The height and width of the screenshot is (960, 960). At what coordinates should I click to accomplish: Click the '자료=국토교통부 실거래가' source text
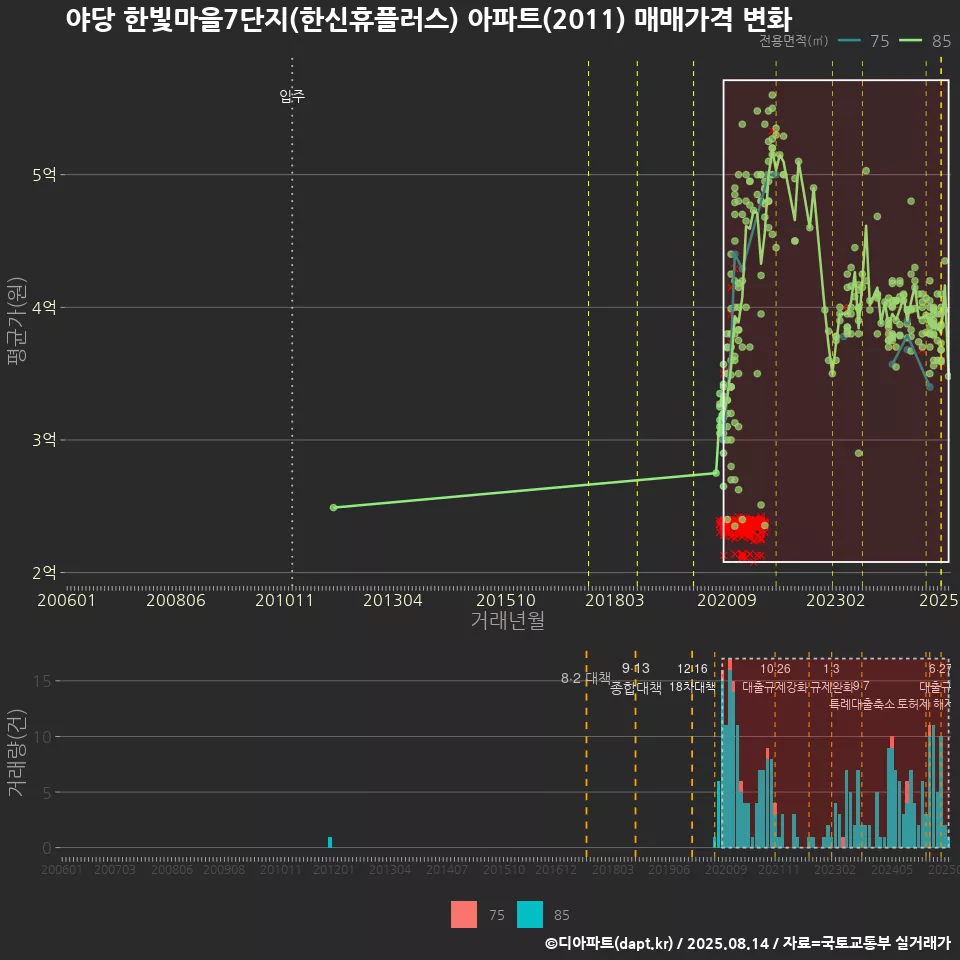866,943
